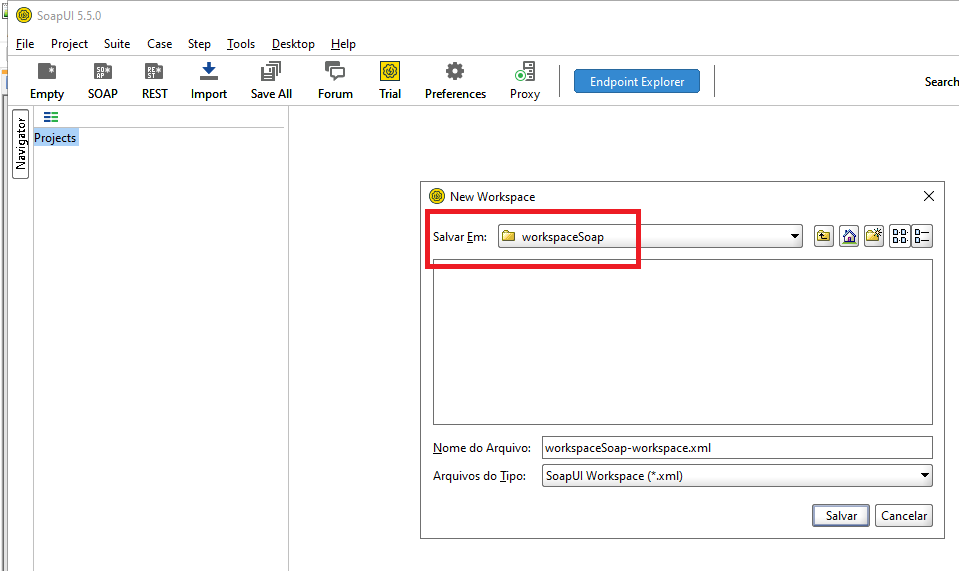Switch to list view in file dialog
The width and height of the screenshot is (959, 571).
click(x=900, y=236)
